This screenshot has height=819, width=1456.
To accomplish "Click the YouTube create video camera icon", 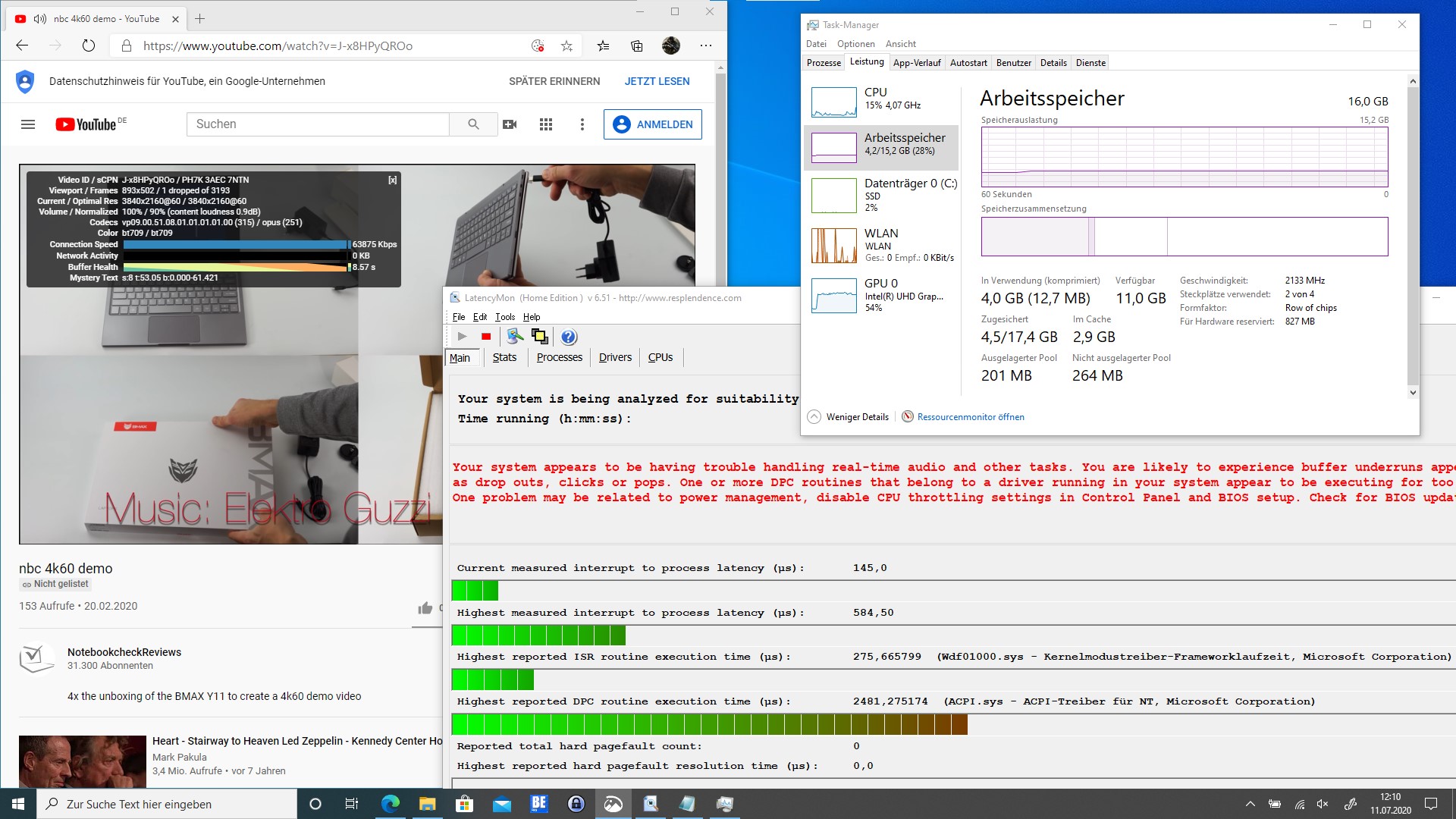I will point(510,124).
